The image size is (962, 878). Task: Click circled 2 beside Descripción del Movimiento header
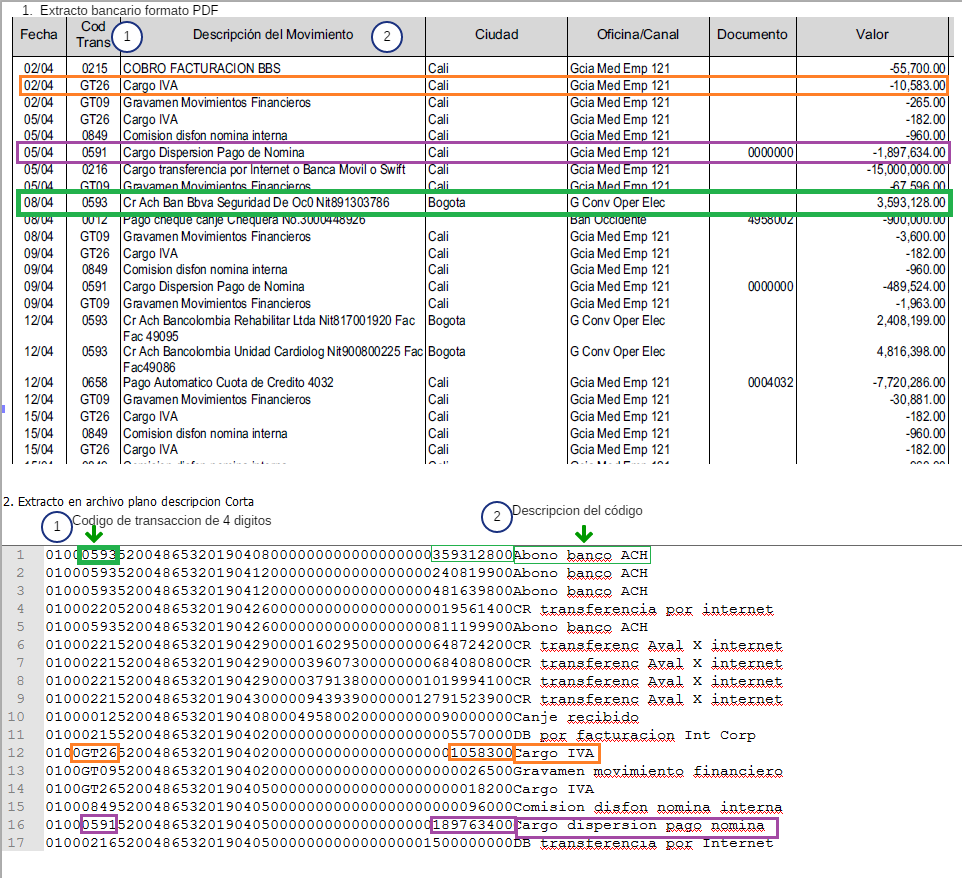387,37
